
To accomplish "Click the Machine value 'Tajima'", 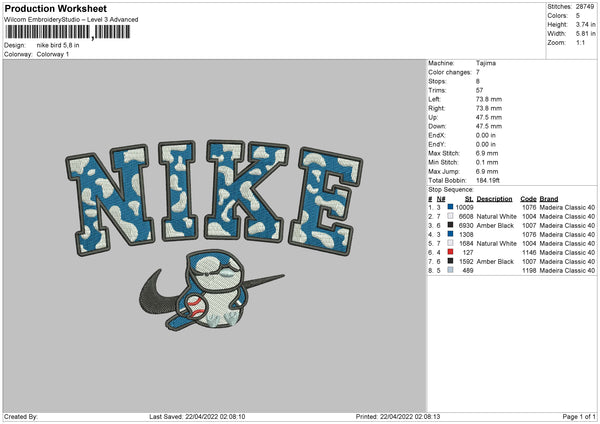I will (486, 63).
